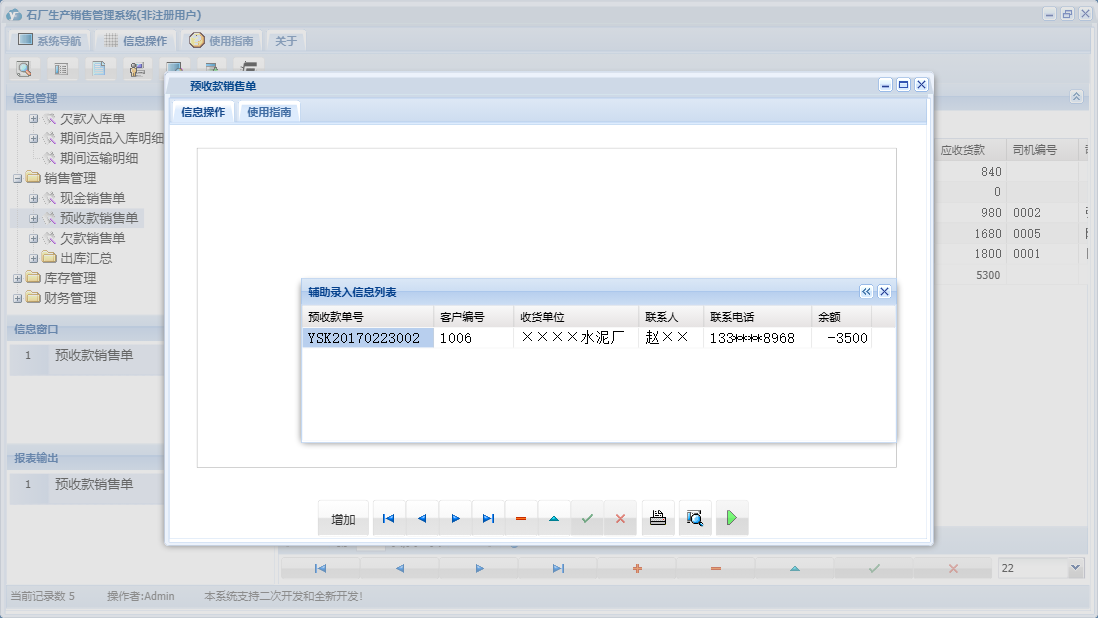Click the red minus delete record icon
Viewport: 1098px width, 618px height.
(521, 518)
